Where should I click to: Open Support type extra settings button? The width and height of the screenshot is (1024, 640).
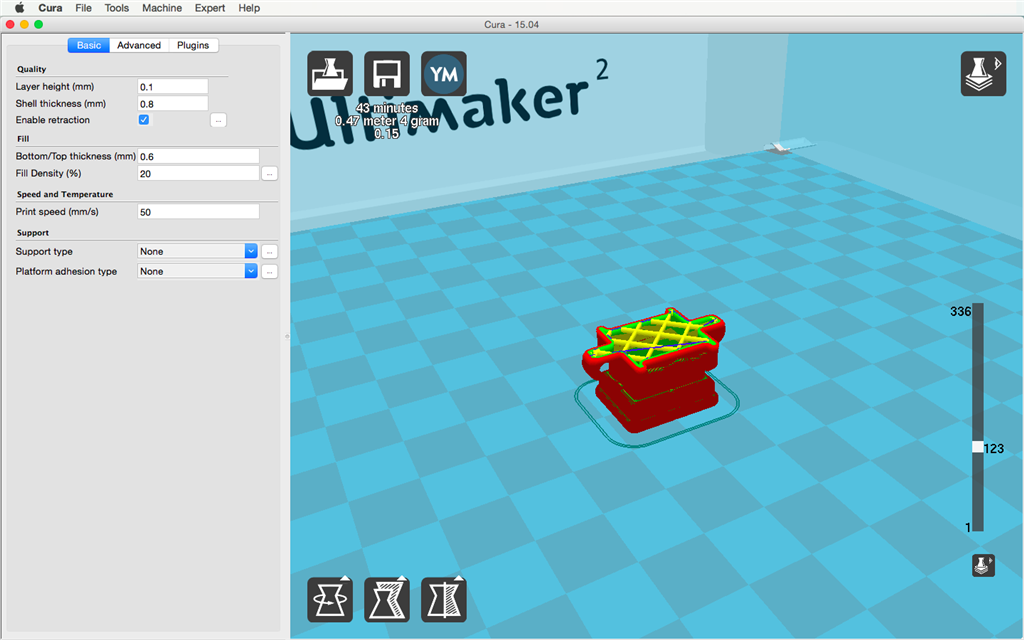point(269,251)
